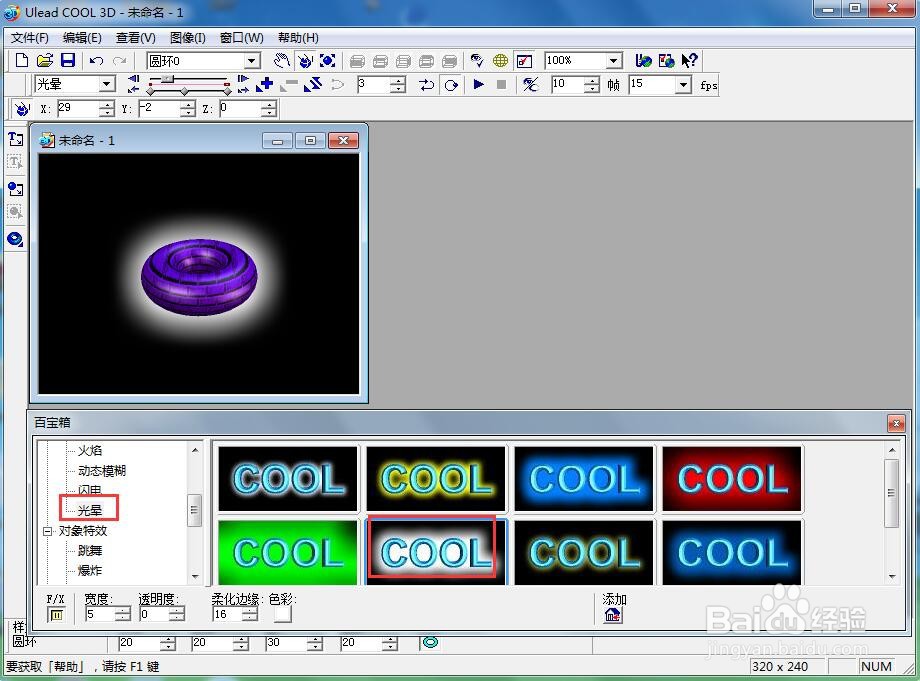
Task: Open the 圆环0 object dropdown
Action: (x=252, y=60)
